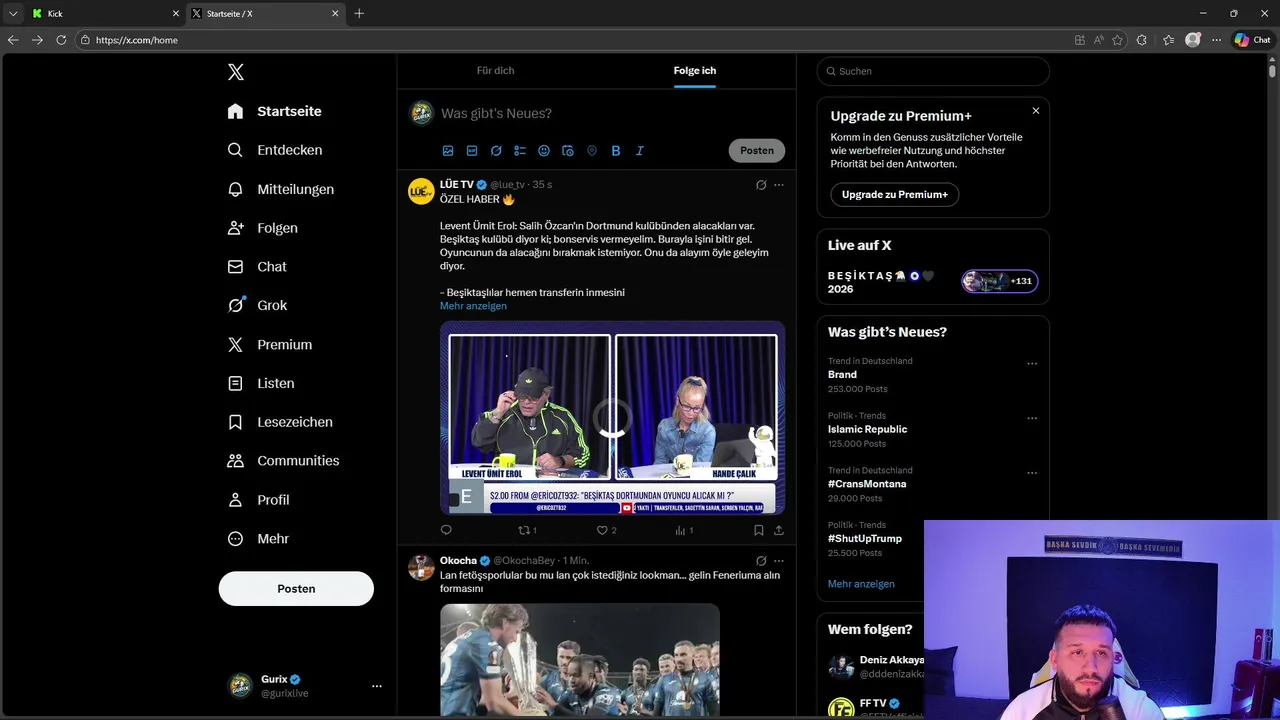Open the emoji picker in composer
Screen dimensions: 1280x720
(544, 151)
